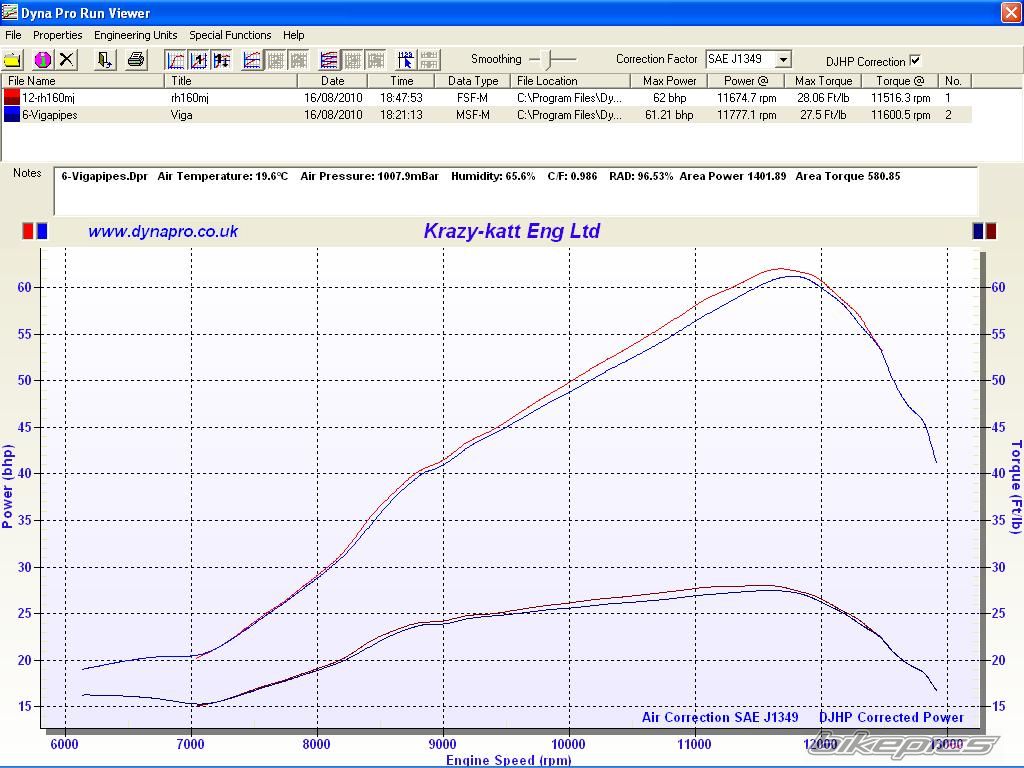Click the printer icon
Viewport: 1024px width, 768px height.
pos(136,60)
